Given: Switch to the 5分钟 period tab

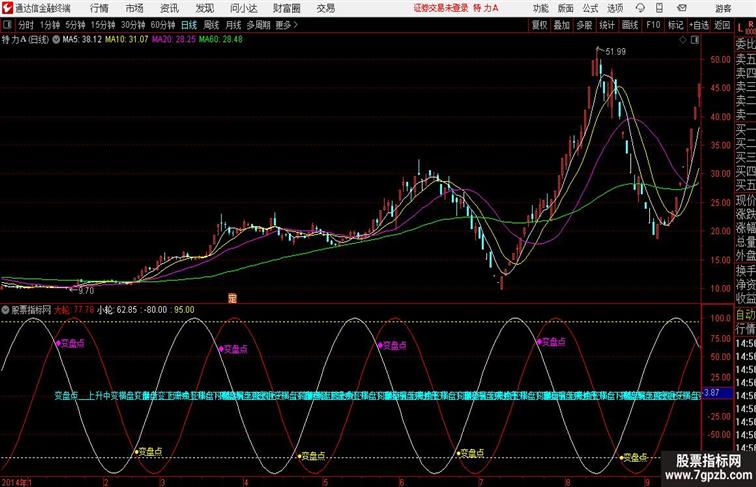Looking at the screenshot, I should point(75,25).
